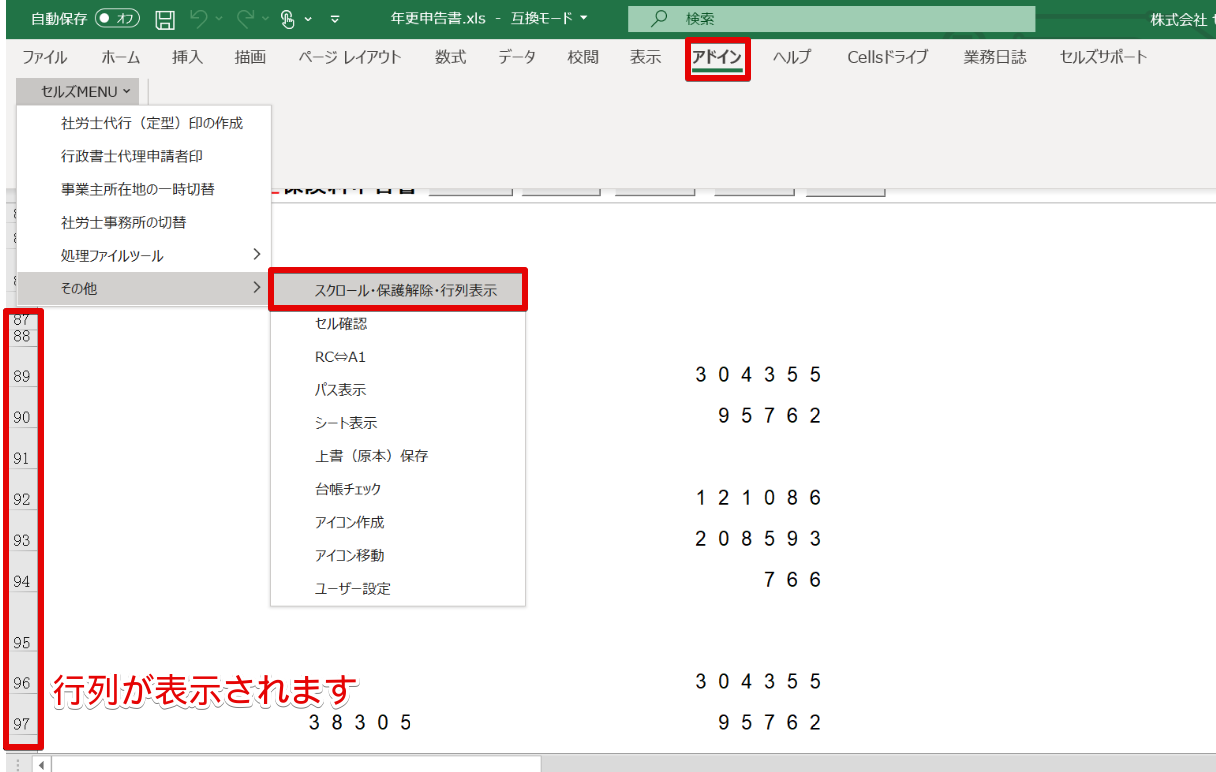
Task: Click into the 検索 search box
Action: click(x=831, y=19)
